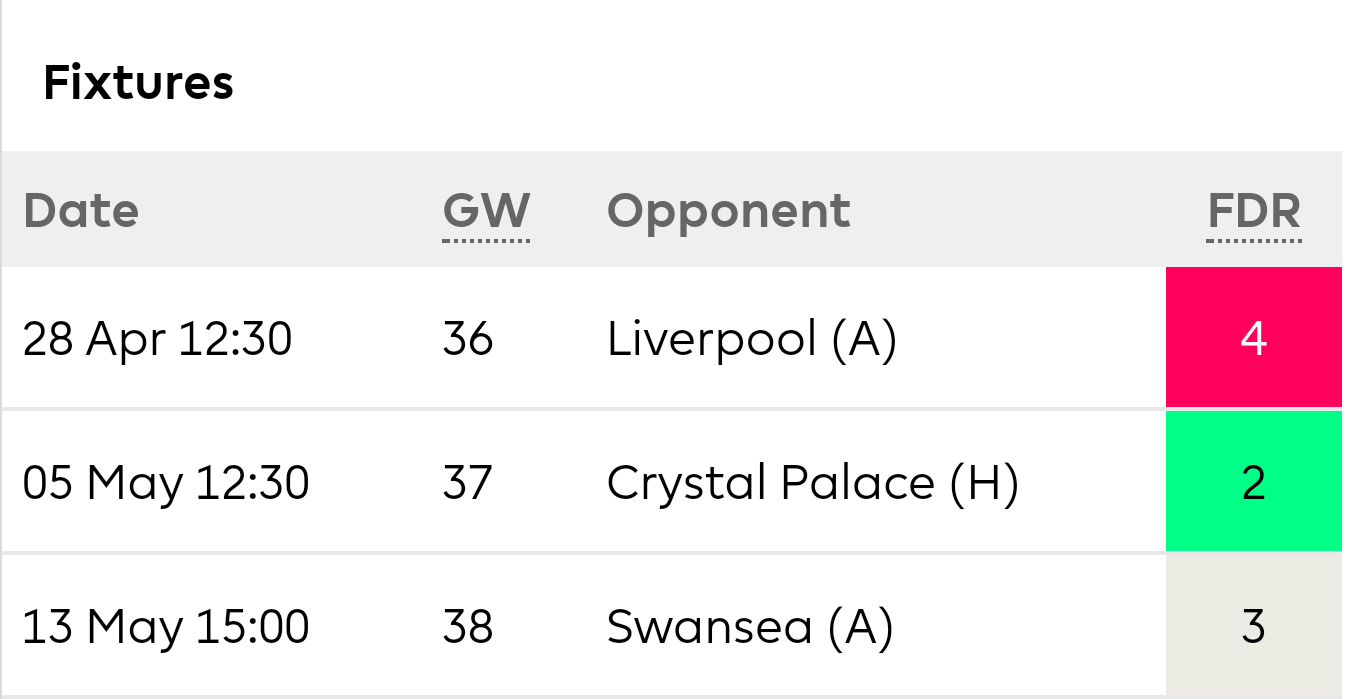Select the 28 Apr 12:30 fixture date
Image resolution: width=1346 pixels, height=699 pixels.
tap(157, 339)
